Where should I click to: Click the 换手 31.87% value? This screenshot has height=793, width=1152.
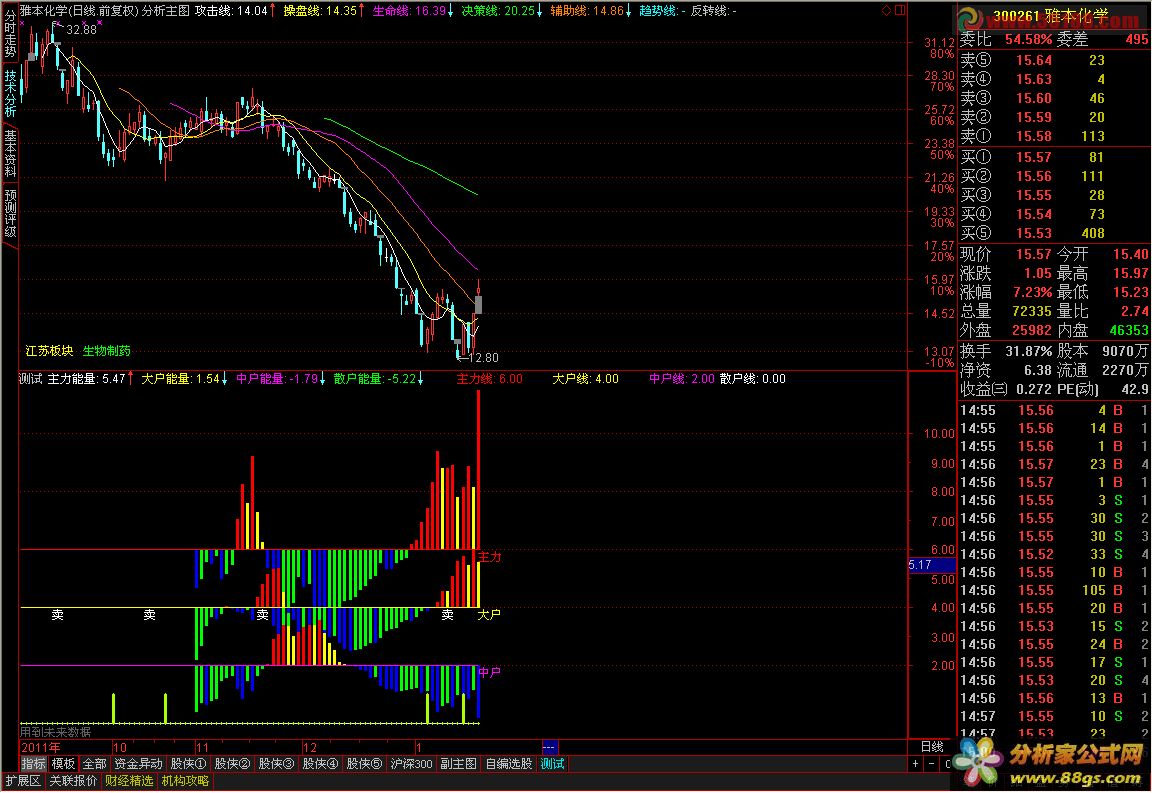[x=1029, y=351]
